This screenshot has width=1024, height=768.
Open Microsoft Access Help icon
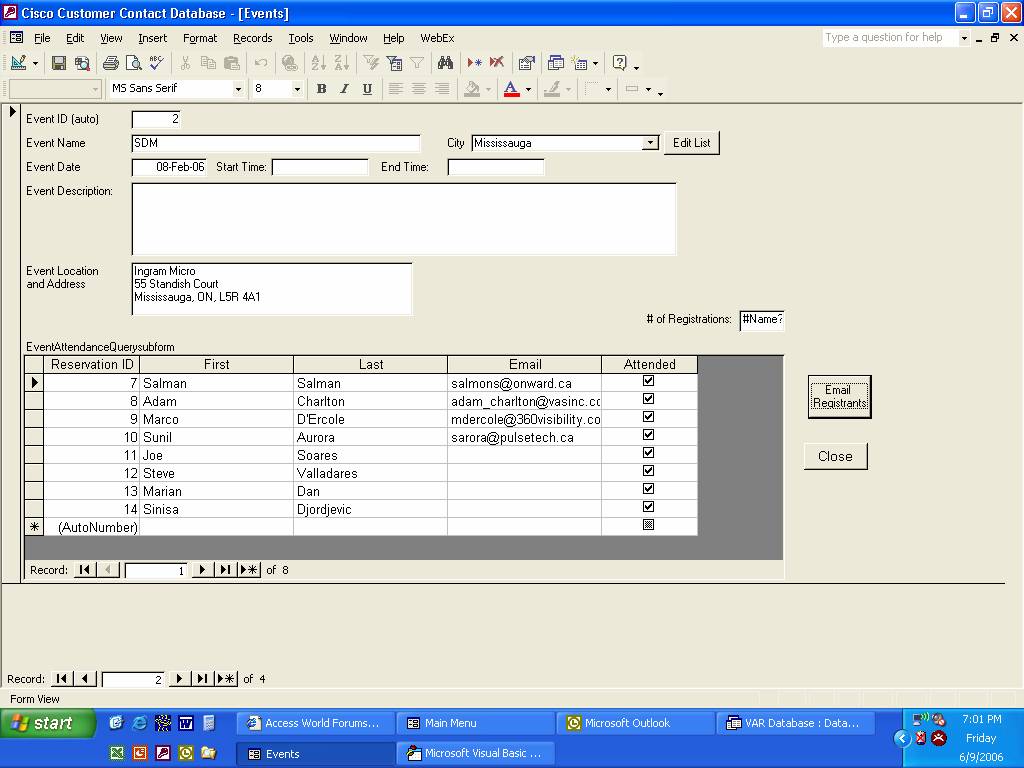619,63
